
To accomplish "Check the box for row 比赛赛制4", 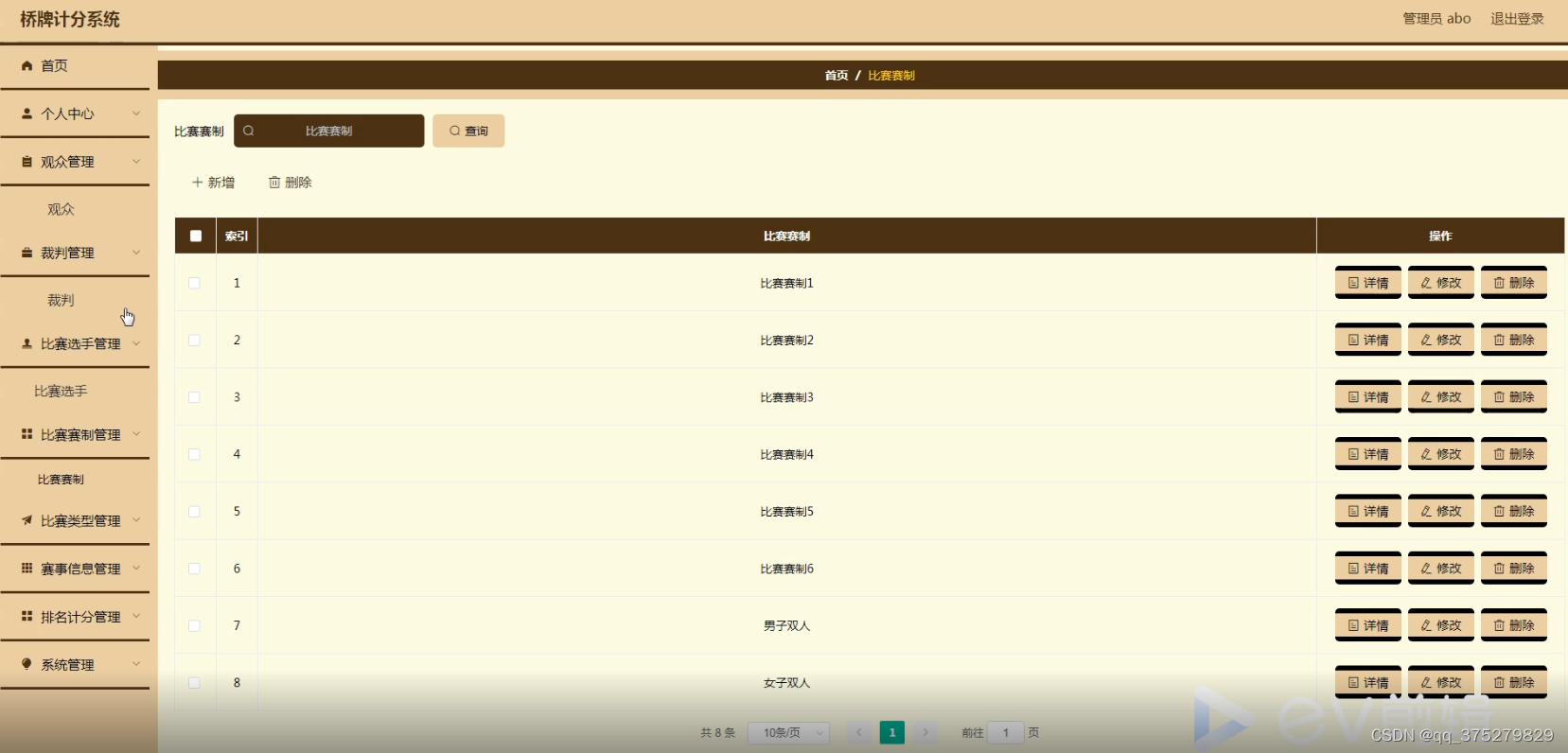I will pyautogui.click(x=194, y=454).
